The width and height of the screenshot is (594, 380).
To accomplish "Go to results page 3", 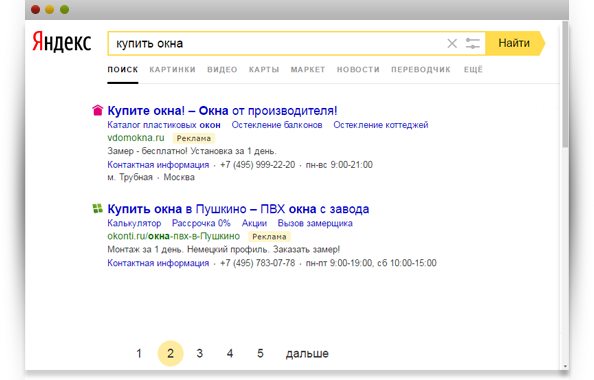I will [200, 353].
